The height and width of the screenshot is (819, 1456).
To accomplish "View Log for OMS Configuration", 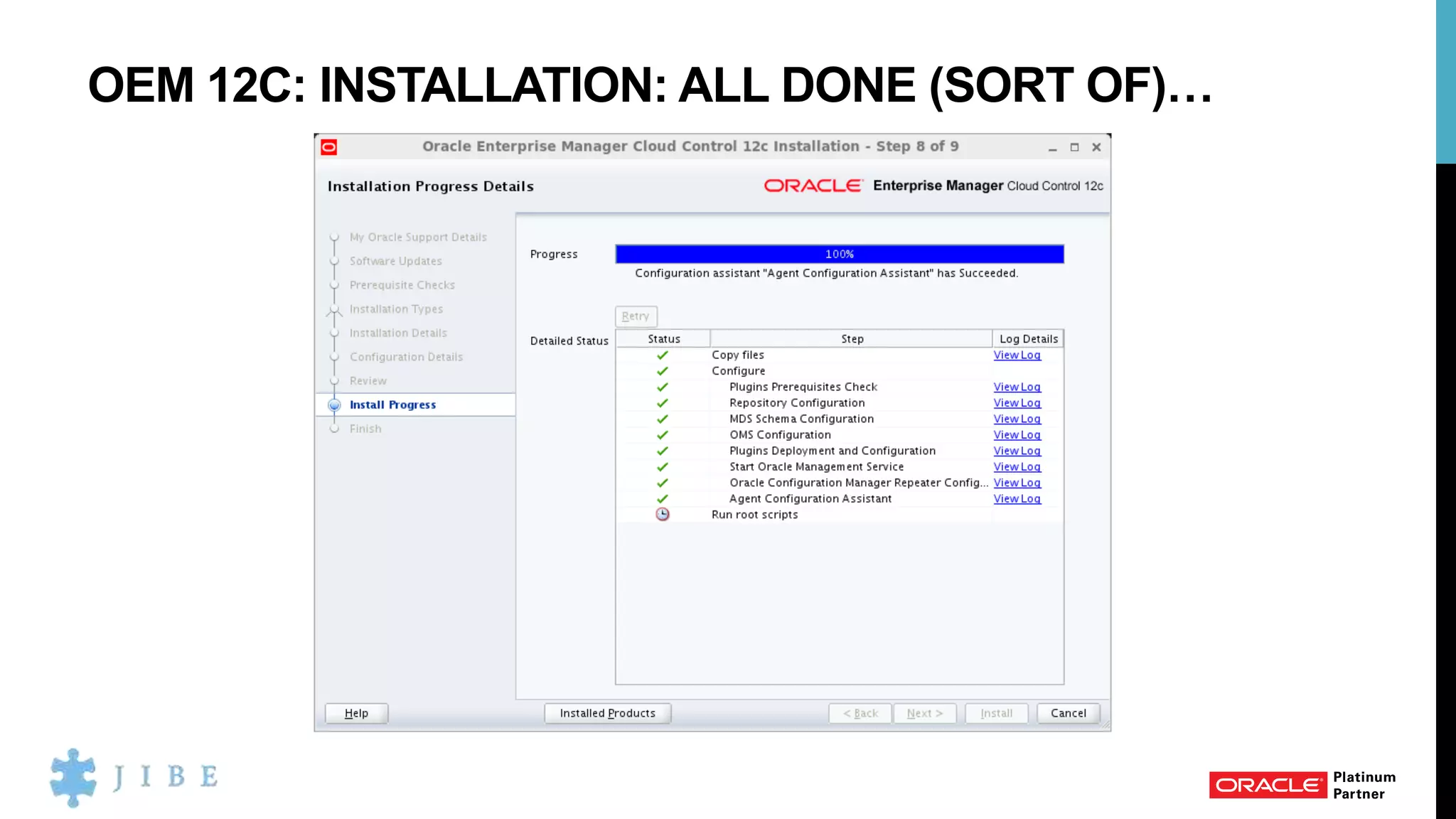I will coord(1017,435).
